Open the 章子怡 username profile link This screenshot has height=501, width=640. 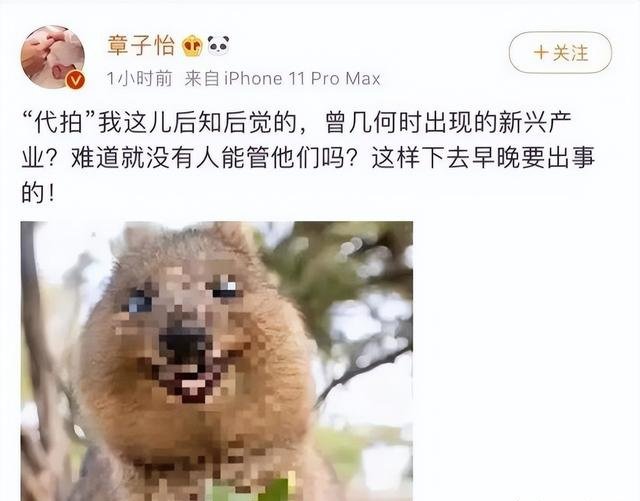coord(141,45)
